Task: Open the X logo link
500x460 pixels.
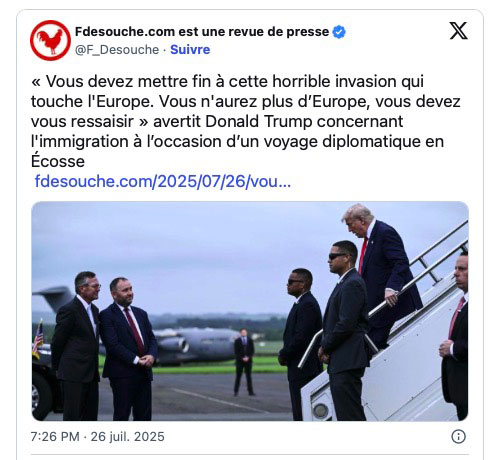Action: point(458,31)
